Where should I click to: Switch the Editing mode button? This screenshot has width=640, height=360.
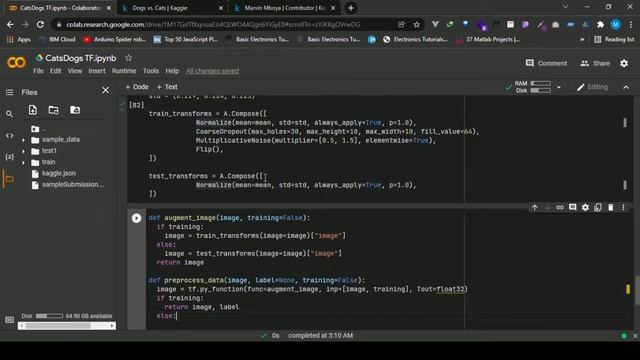coord(592,87)
